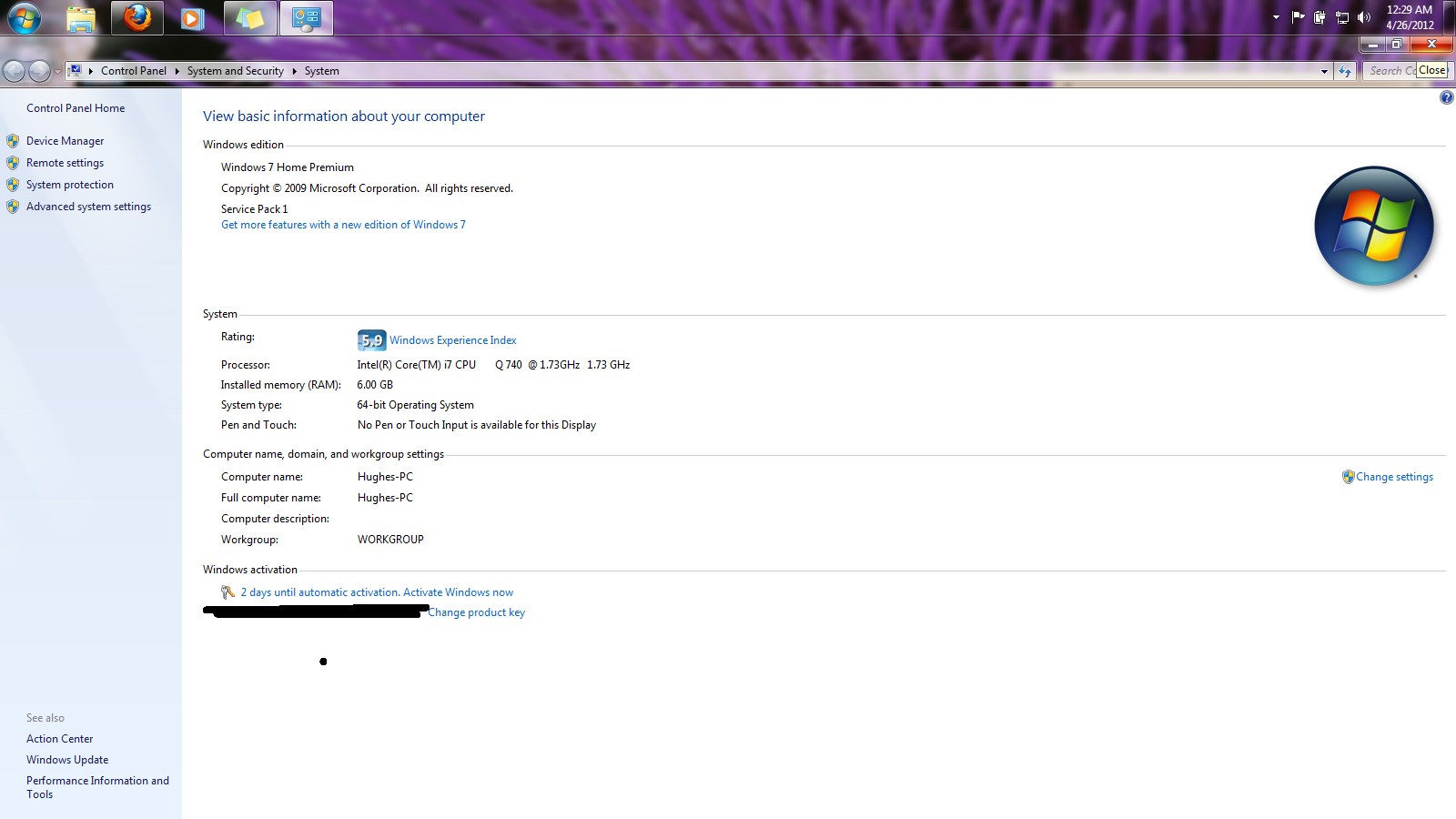Open the Windows Start orb

coord(25,17)
